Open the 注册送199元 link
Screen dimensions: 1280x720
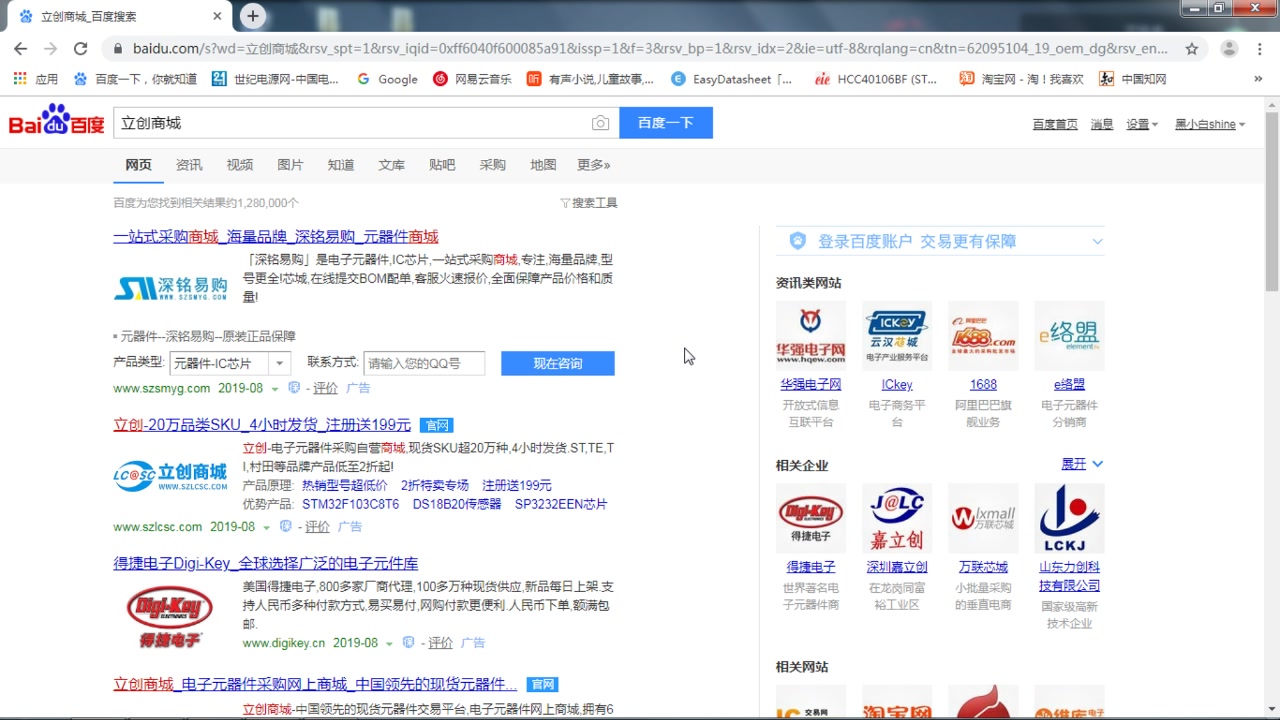click(517, 485)
